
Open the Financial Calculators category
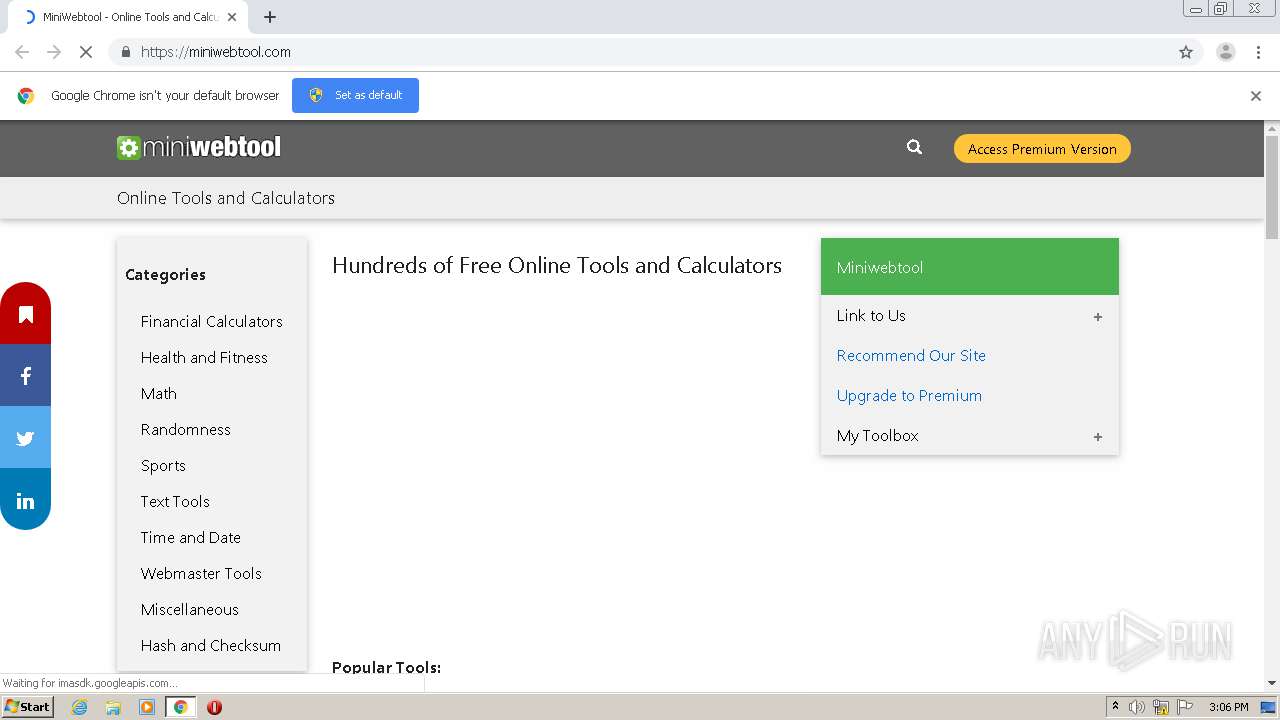pyautogui.click(x=212, y=322)
